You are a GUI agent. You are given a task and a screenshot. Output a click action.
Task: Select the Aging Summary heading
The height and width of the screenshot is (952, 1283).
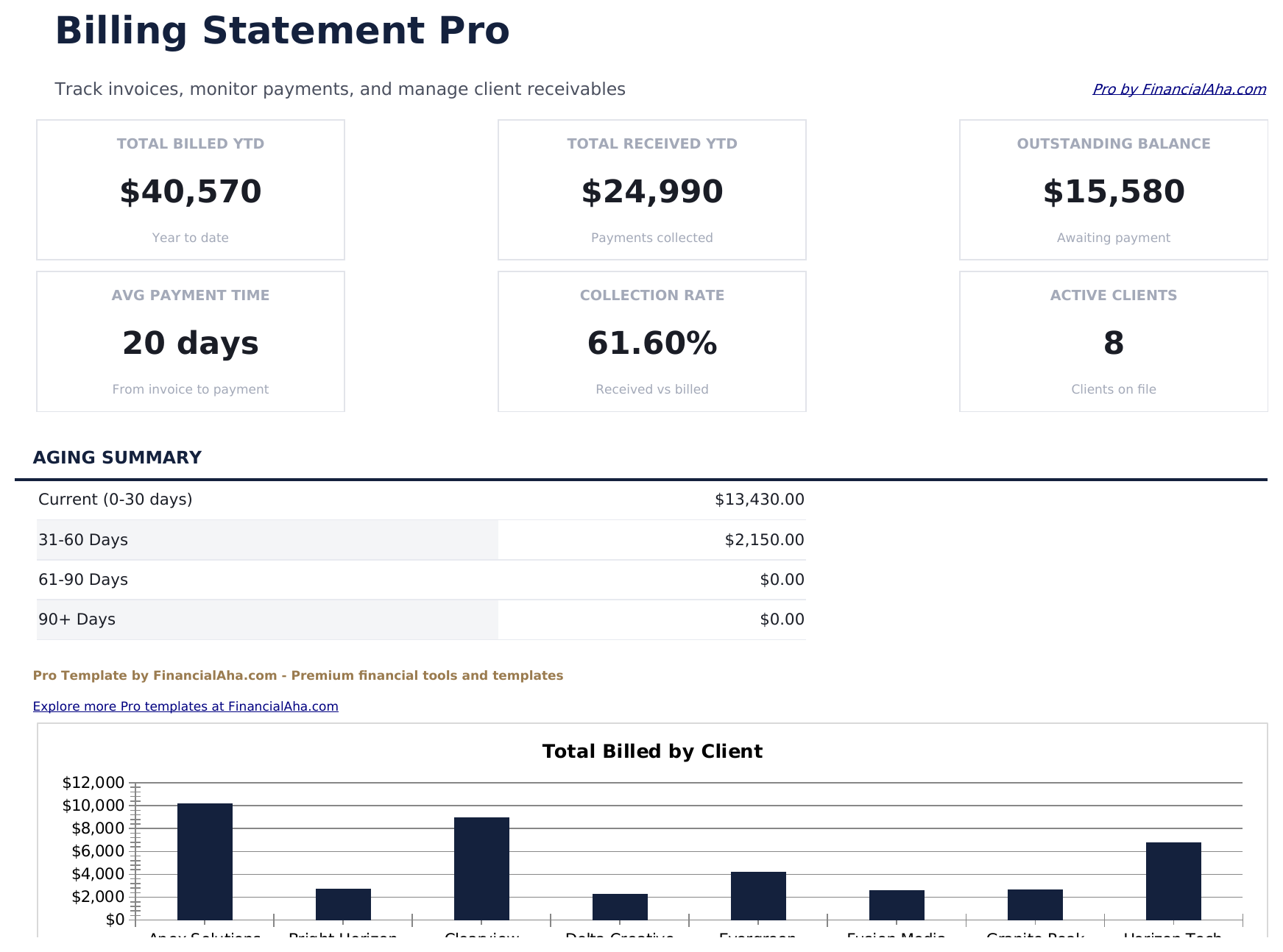pyautogui.click(x=117, y=457)
